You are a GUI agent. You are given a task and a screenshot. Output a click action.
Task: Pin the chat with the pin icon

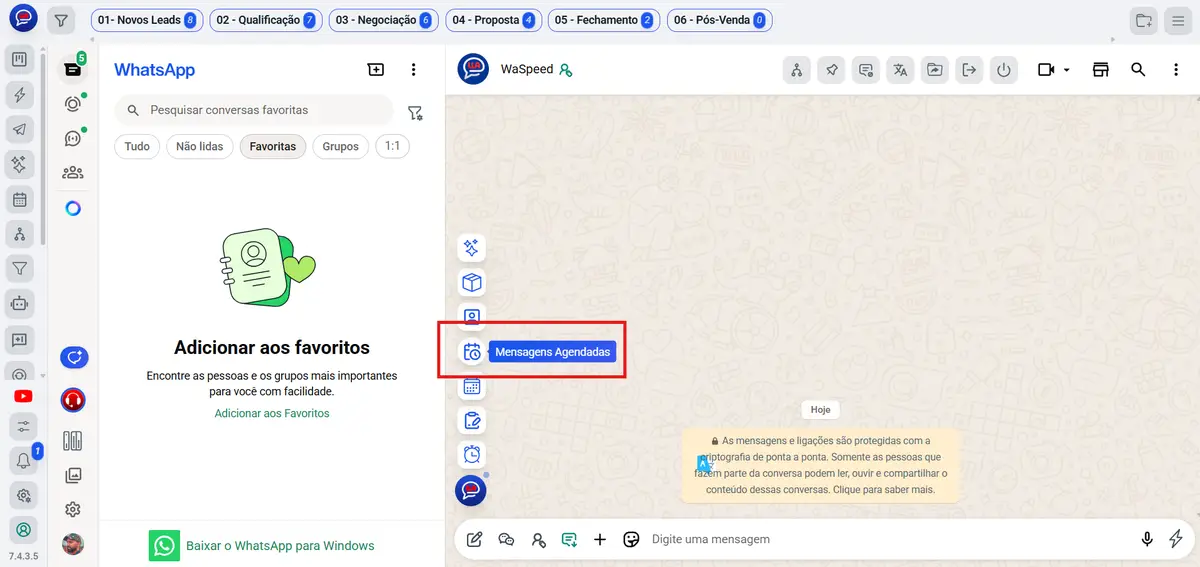831,70
